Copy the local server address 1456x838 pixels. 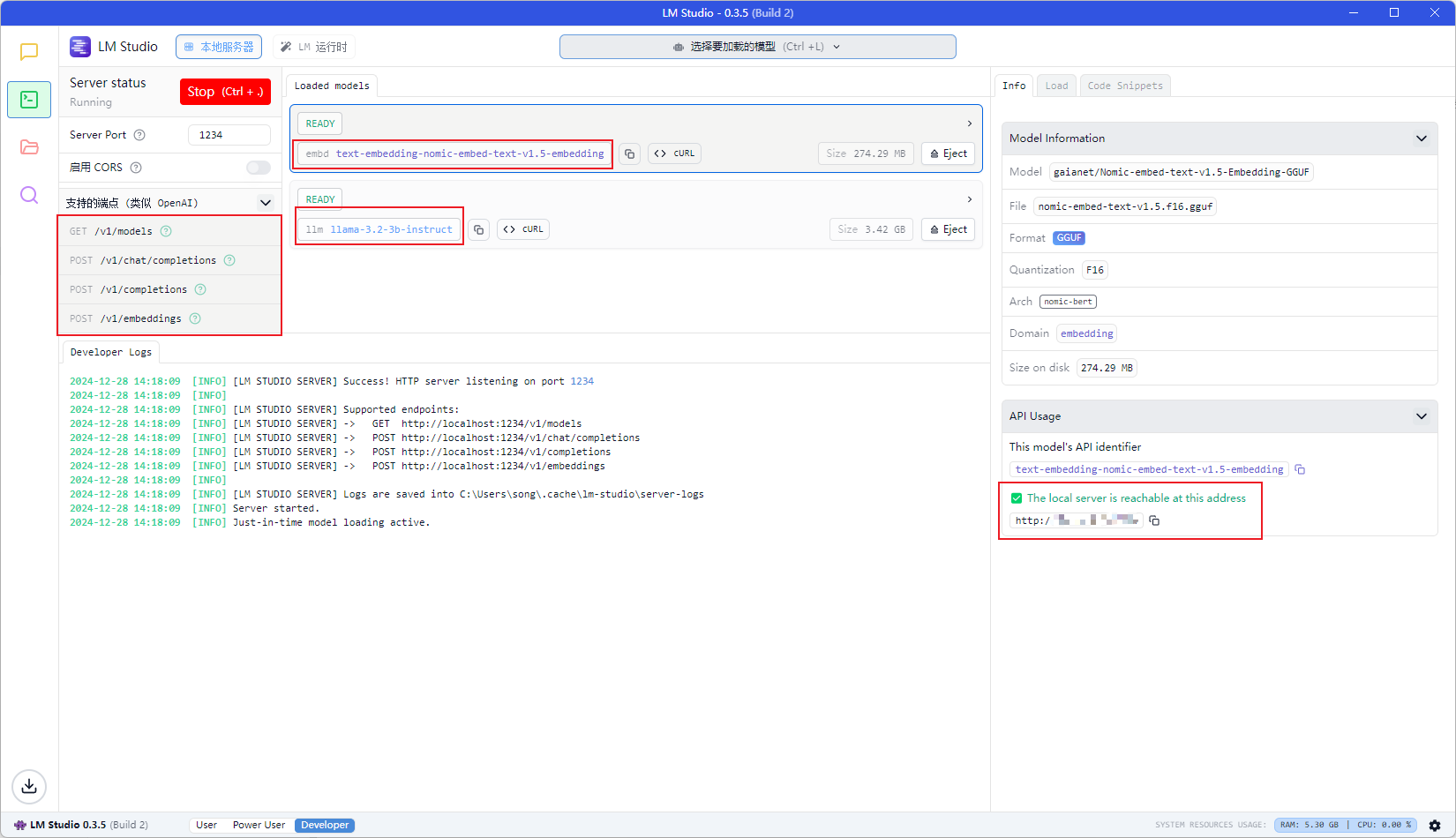click(1154, 520)
